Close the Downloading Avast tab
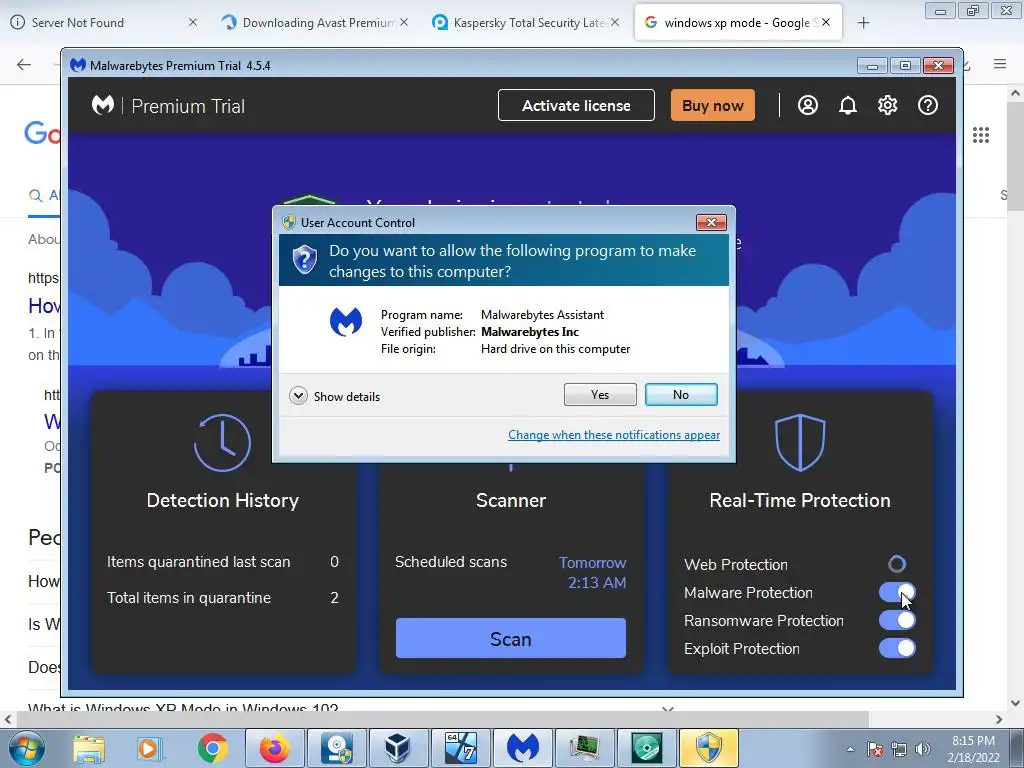The width and height of the screenshot is (1024, 768). click(x=404, y=22)
